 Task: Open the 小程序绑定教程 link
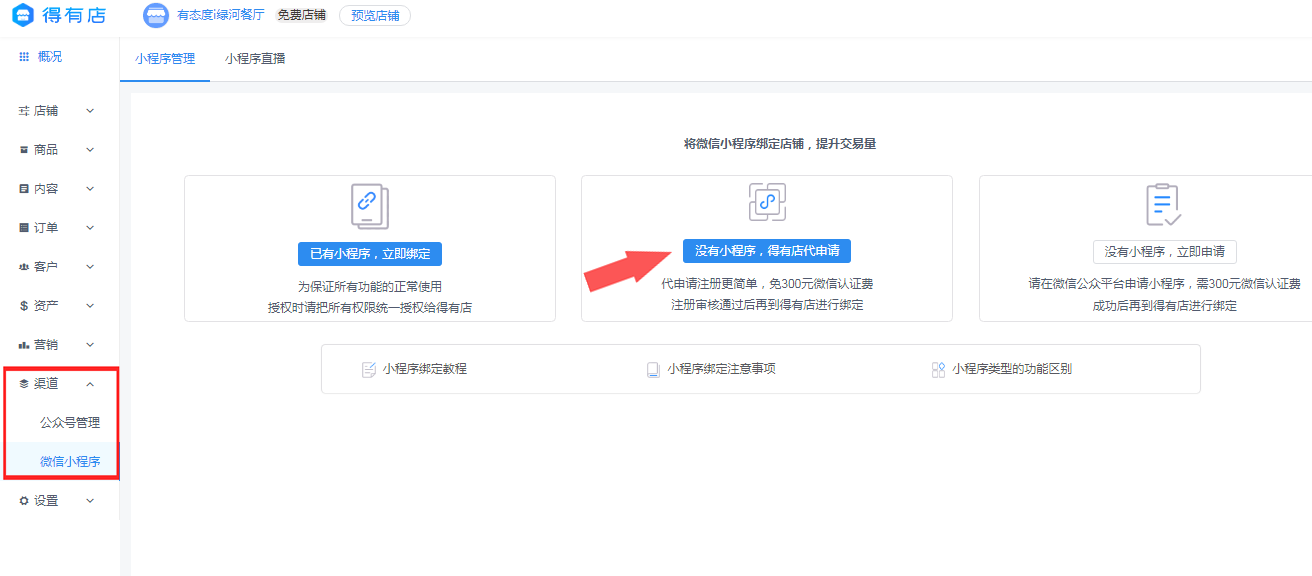click(424, 369)
